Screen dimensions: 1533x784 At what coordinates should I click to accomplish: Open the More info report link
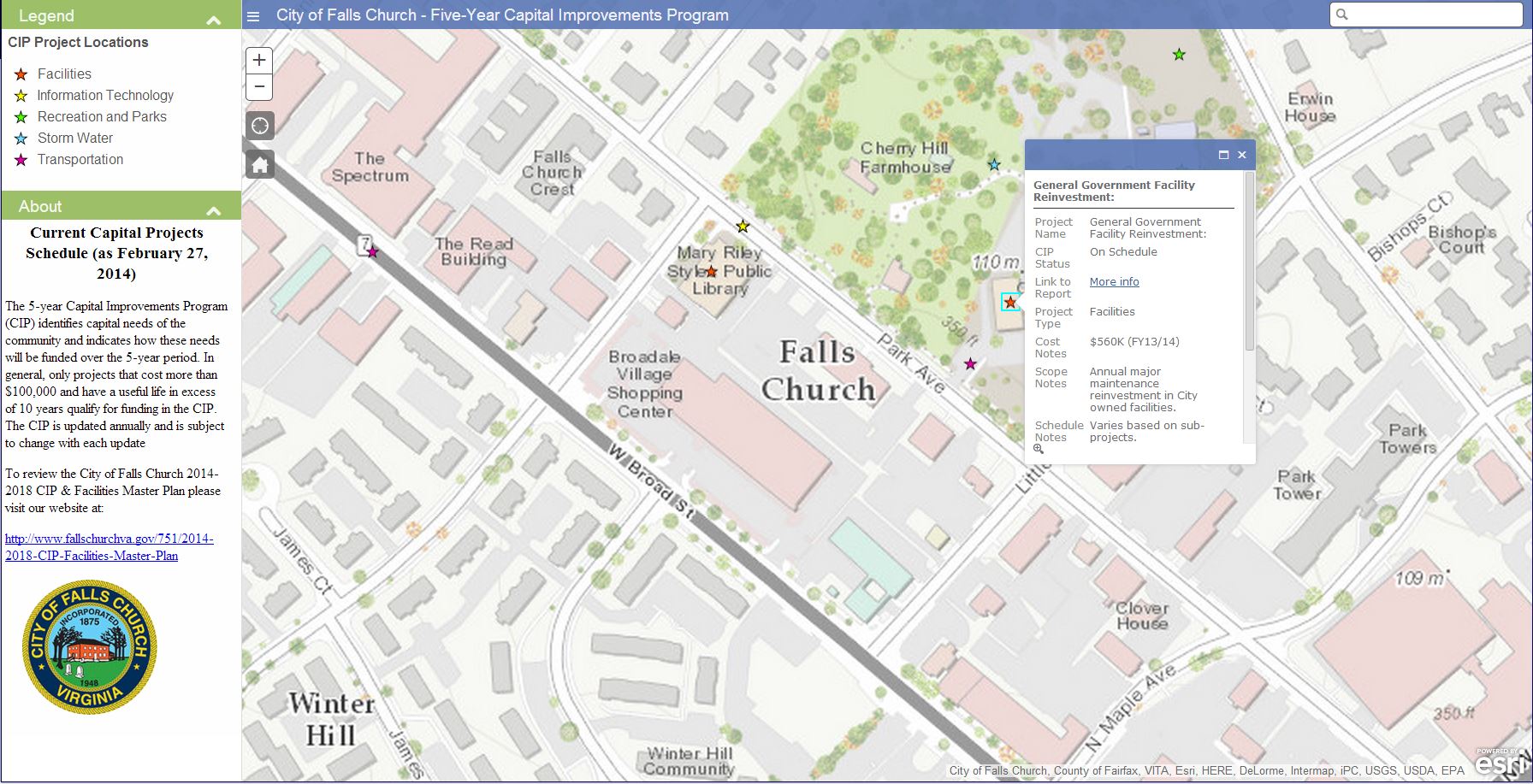click(1114, 282)
